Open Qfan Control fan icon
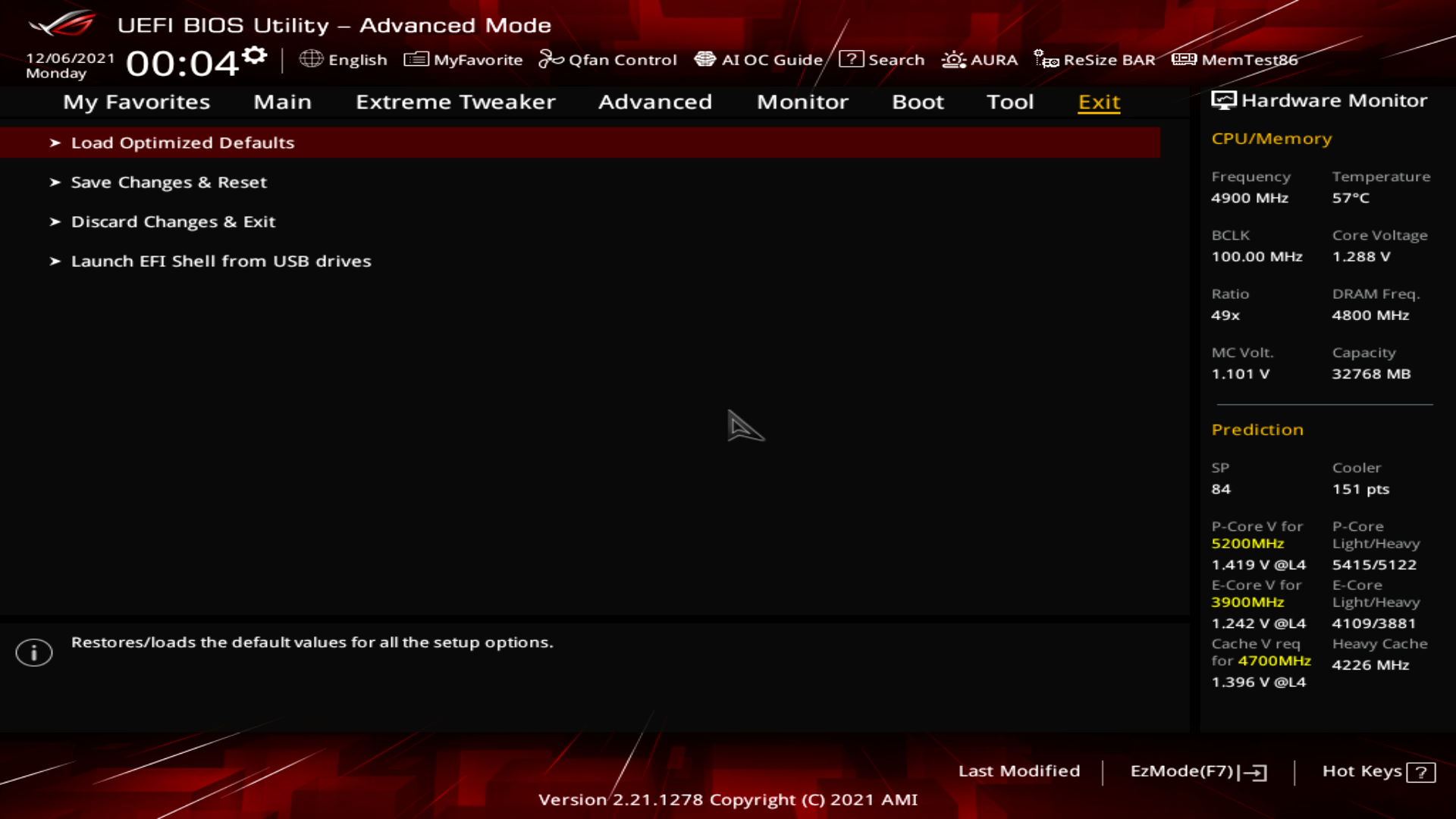1456x819 pixels. (x=551, y=59)
